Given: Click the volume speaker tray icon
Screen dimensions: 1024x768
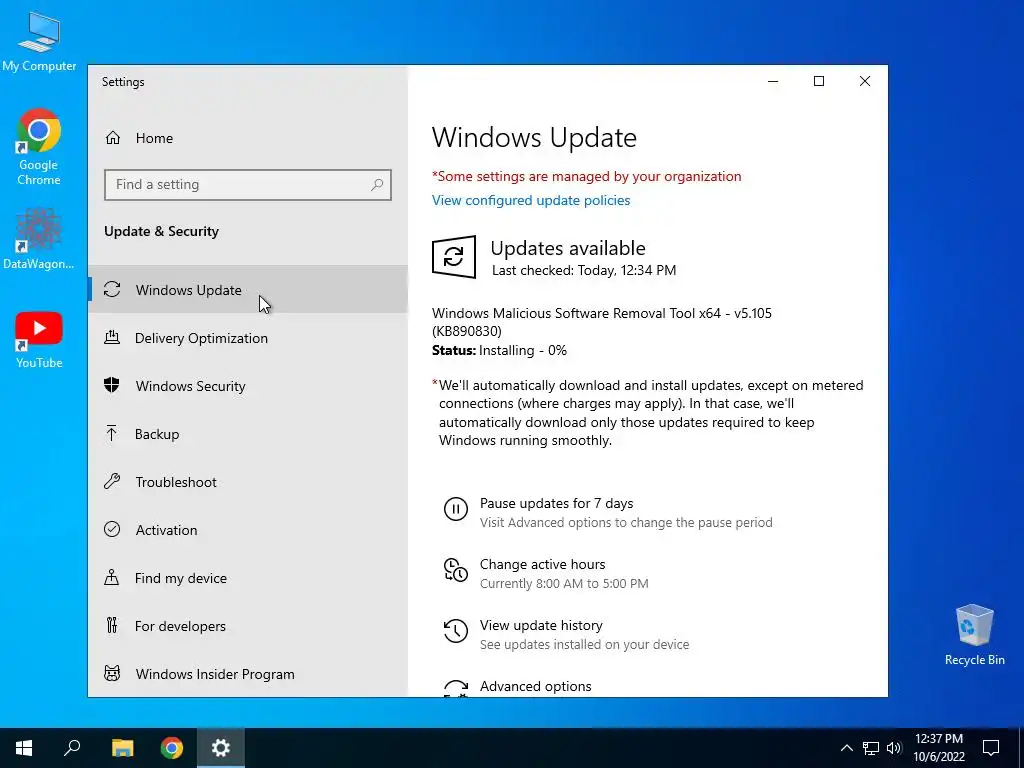Looking at the screenshot, I should [894, 748].
